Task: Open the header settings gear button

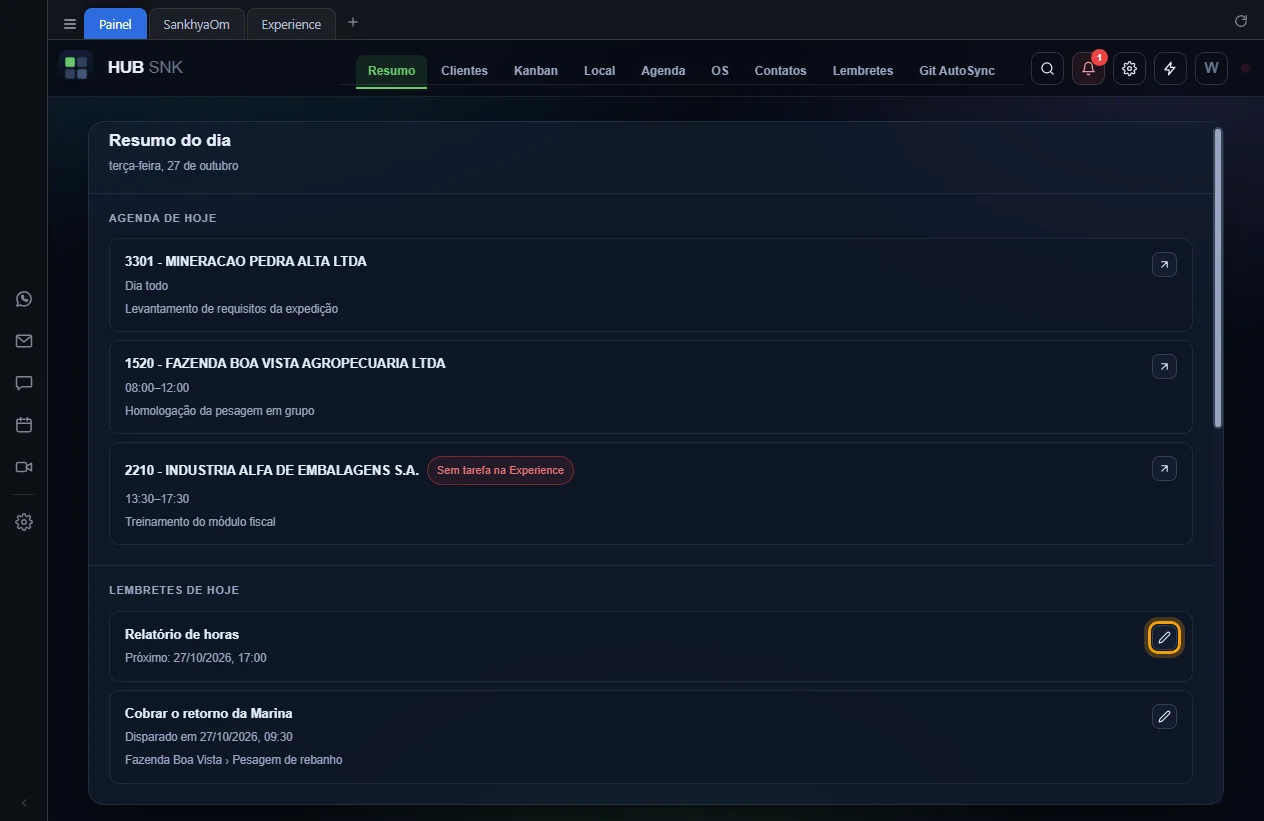Action: click(1129, 68)
